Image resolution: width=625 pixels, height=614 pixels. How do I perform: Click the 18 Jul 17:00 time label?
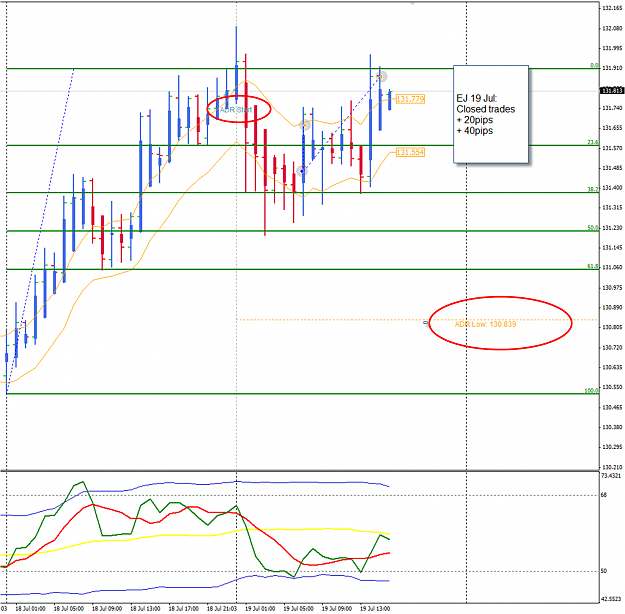pyautogui.click(x=183, y=608)
